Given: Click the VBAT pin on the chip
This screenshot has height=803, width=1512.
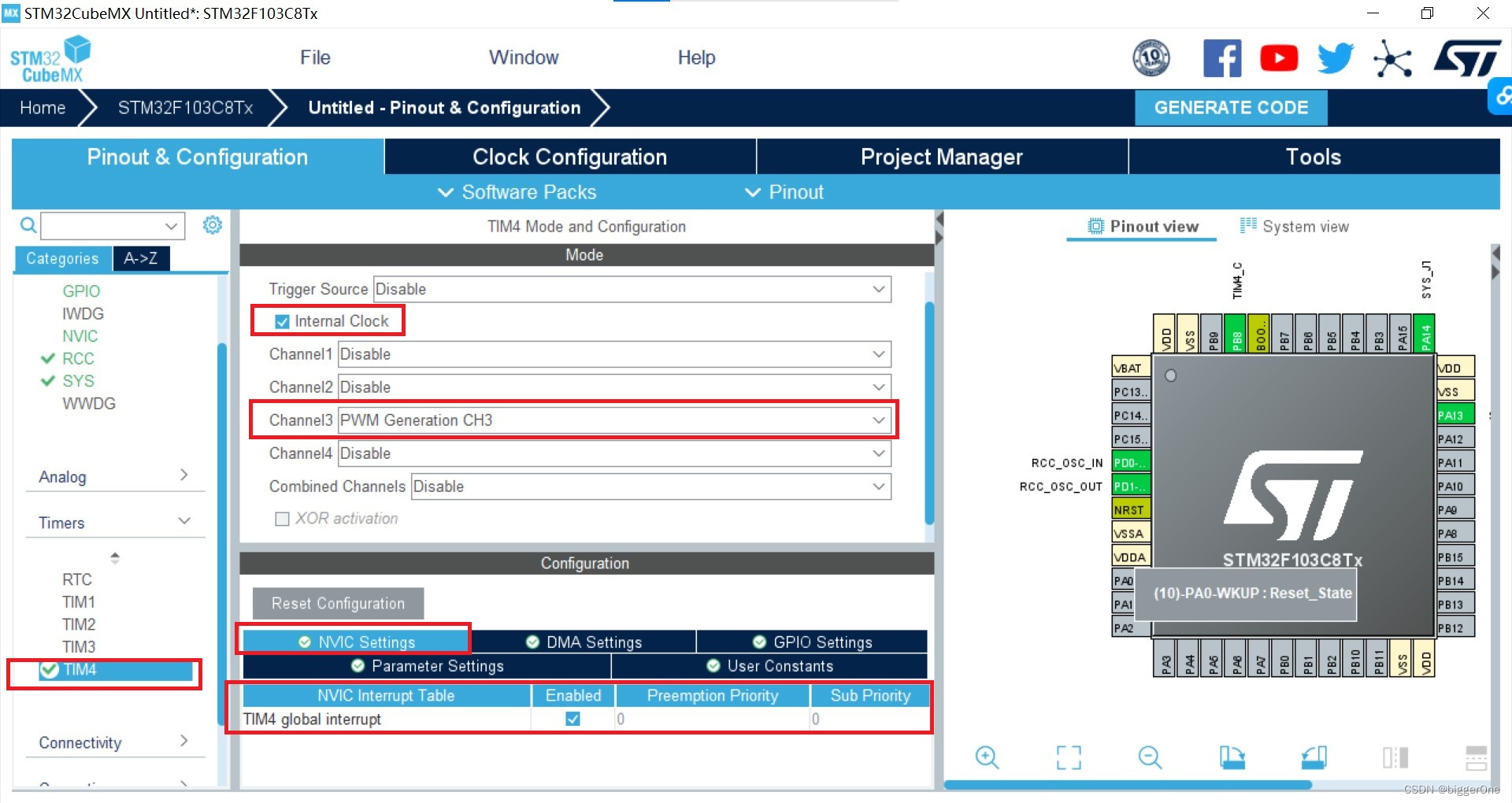Looking at the screenshot, I should [x=1131, y=368].
